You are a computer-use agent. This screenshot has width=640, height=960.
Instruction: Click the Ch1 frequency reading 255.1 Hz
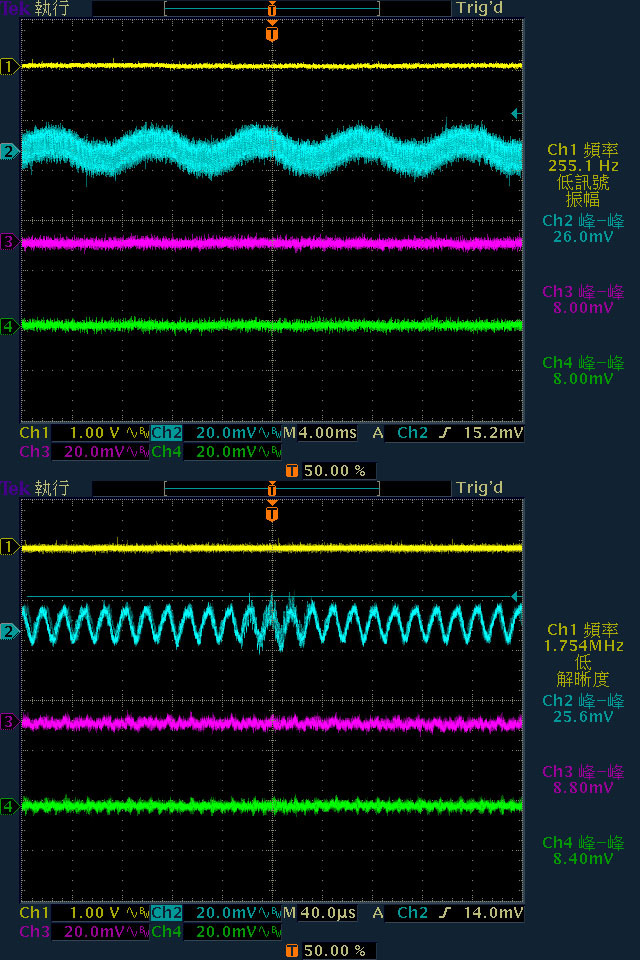(x=583, y=166)
